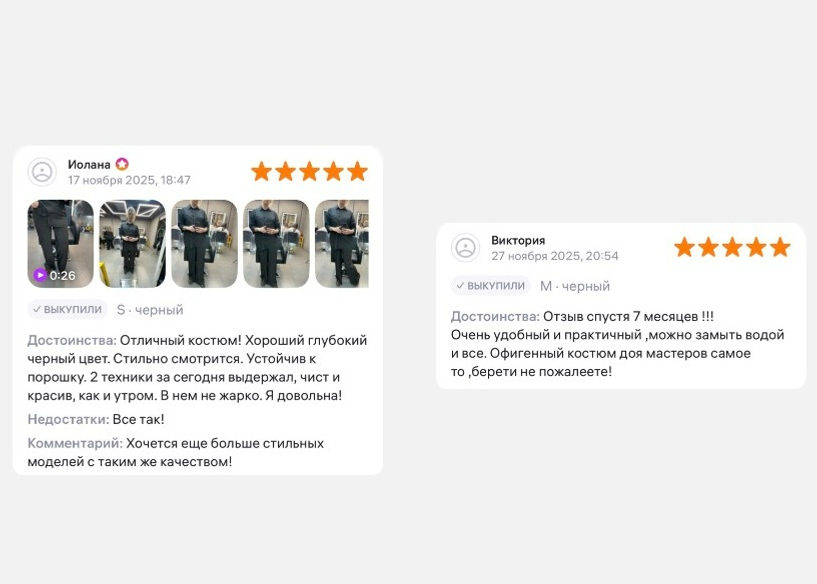Click the M · черный size label

click(575, 286)
